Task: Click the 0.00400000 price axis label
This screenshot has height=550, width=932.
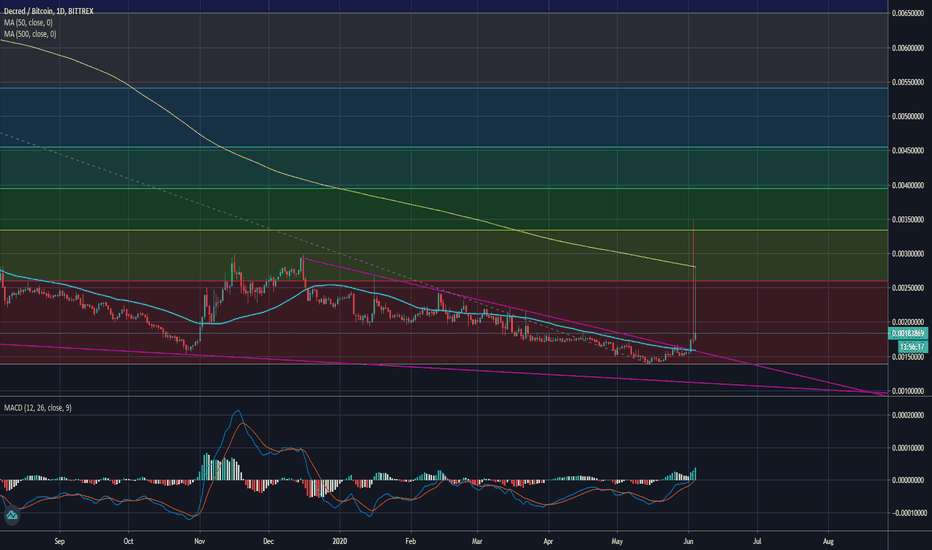Action: pos(908,186)
